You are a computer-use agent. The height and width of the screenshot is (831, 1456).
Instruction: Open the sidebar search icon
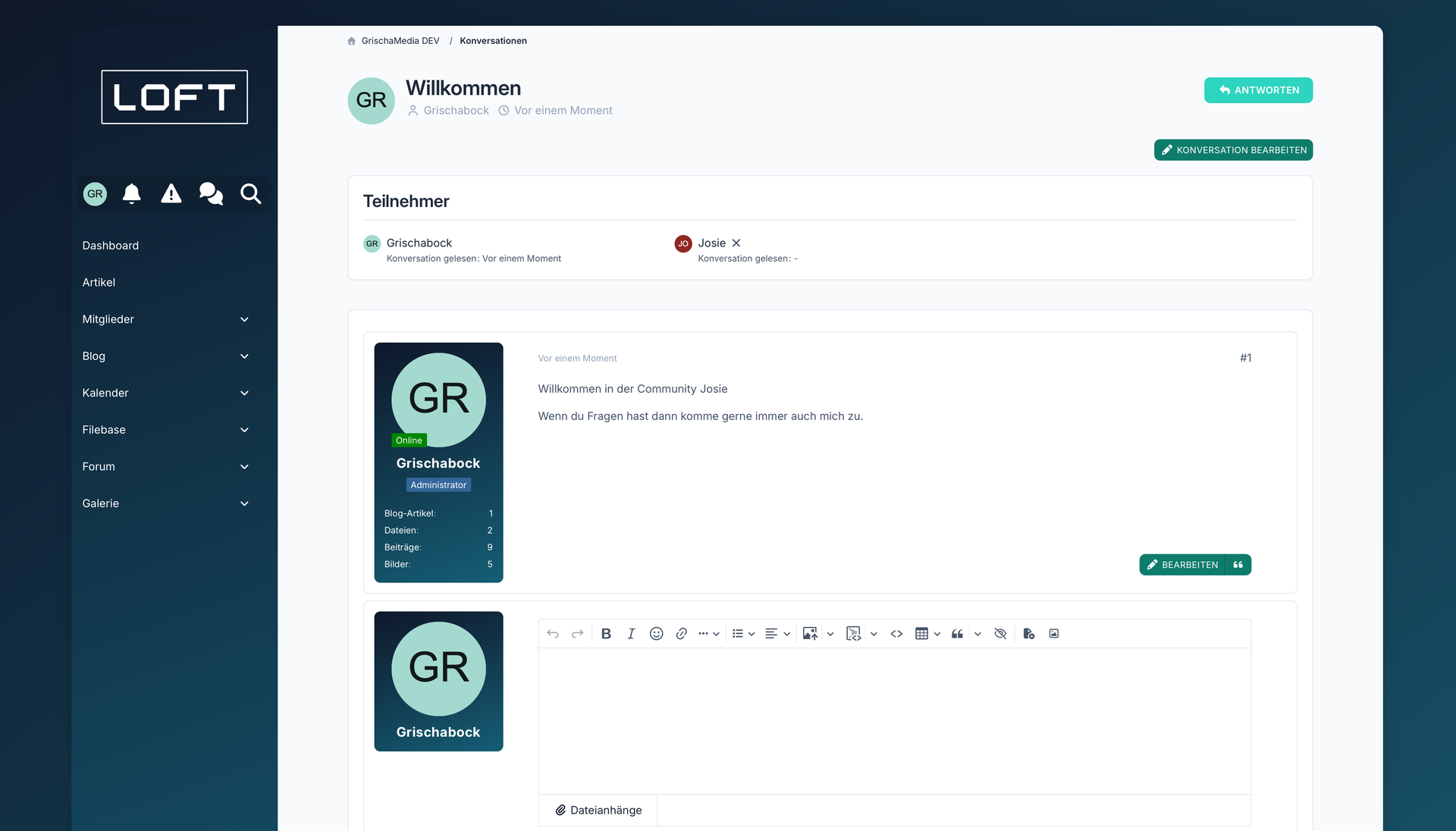(250, 194)
